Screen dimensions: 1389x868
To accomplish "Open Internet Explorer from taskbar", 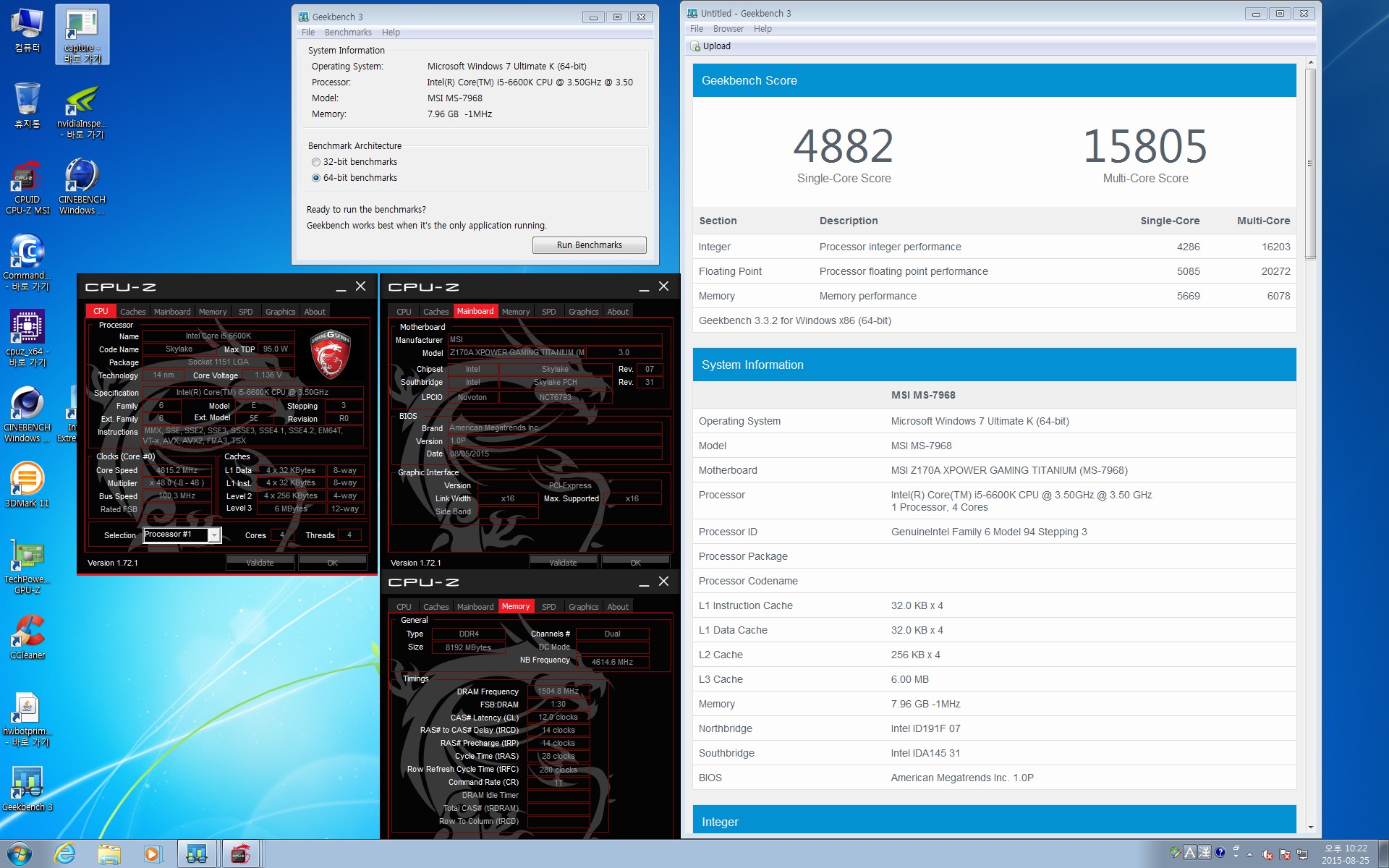I will coord(65,854).
